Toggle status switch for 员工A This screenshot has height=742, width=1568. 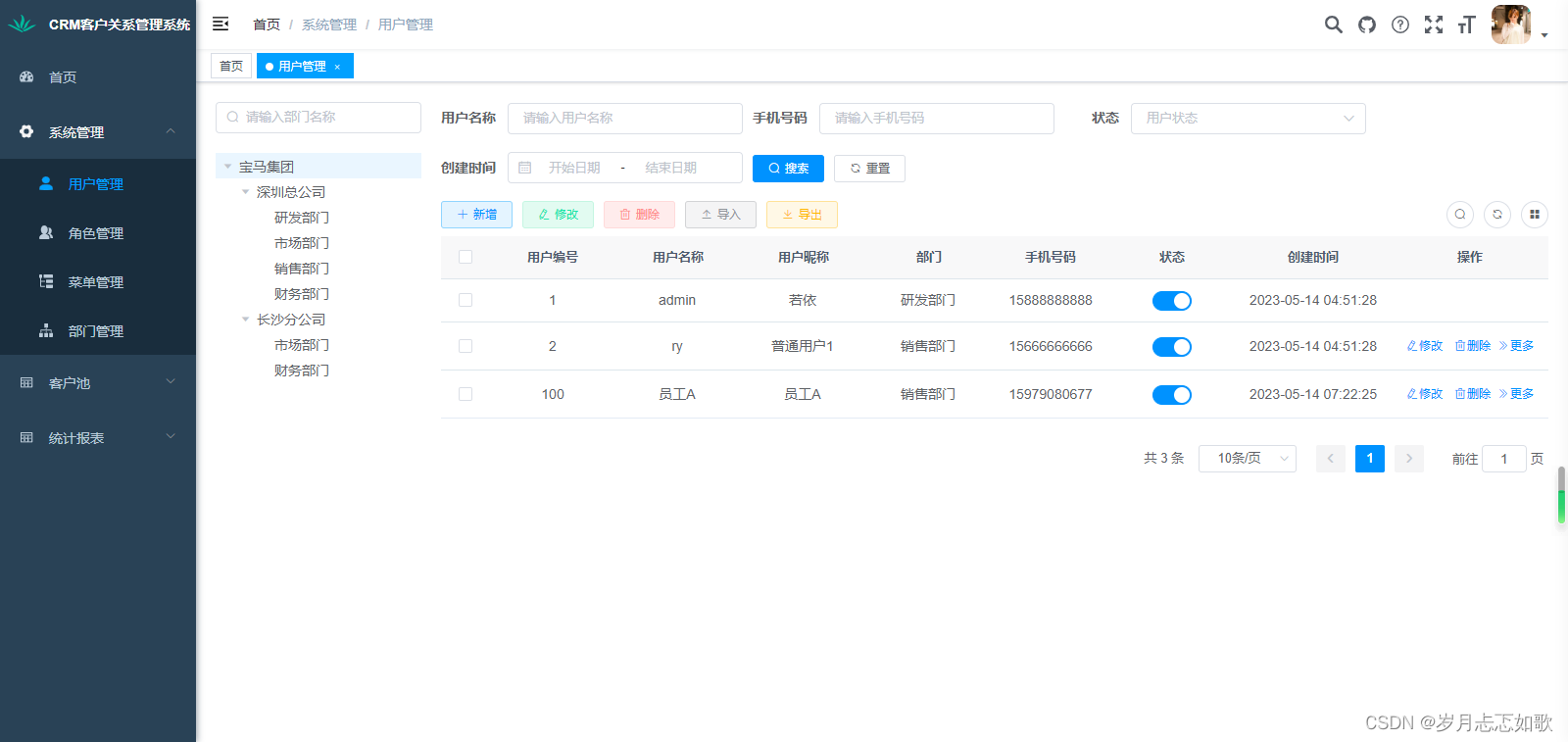pyautogui.click(x=1172, y=395)
